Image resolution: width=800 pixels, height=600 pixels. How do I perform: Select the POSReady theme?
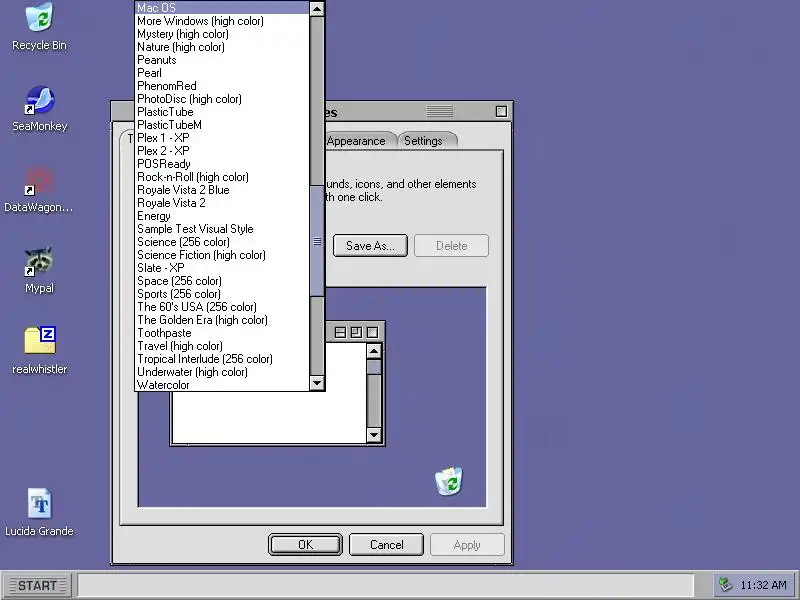[222, 164]
